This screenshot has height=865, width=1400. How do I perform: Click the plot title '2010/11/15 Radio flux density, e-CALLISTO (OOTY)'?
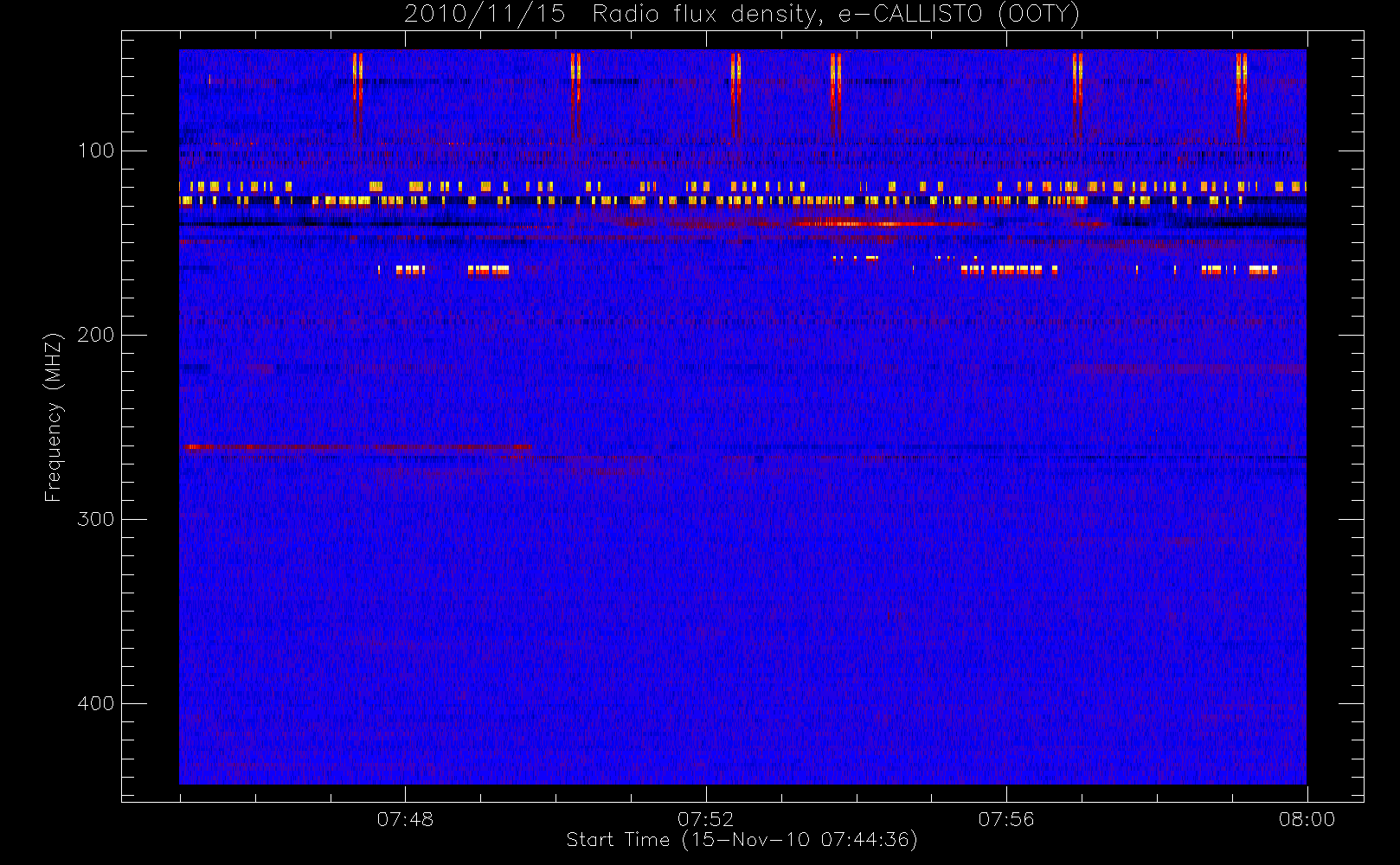(x=742, y=15)
